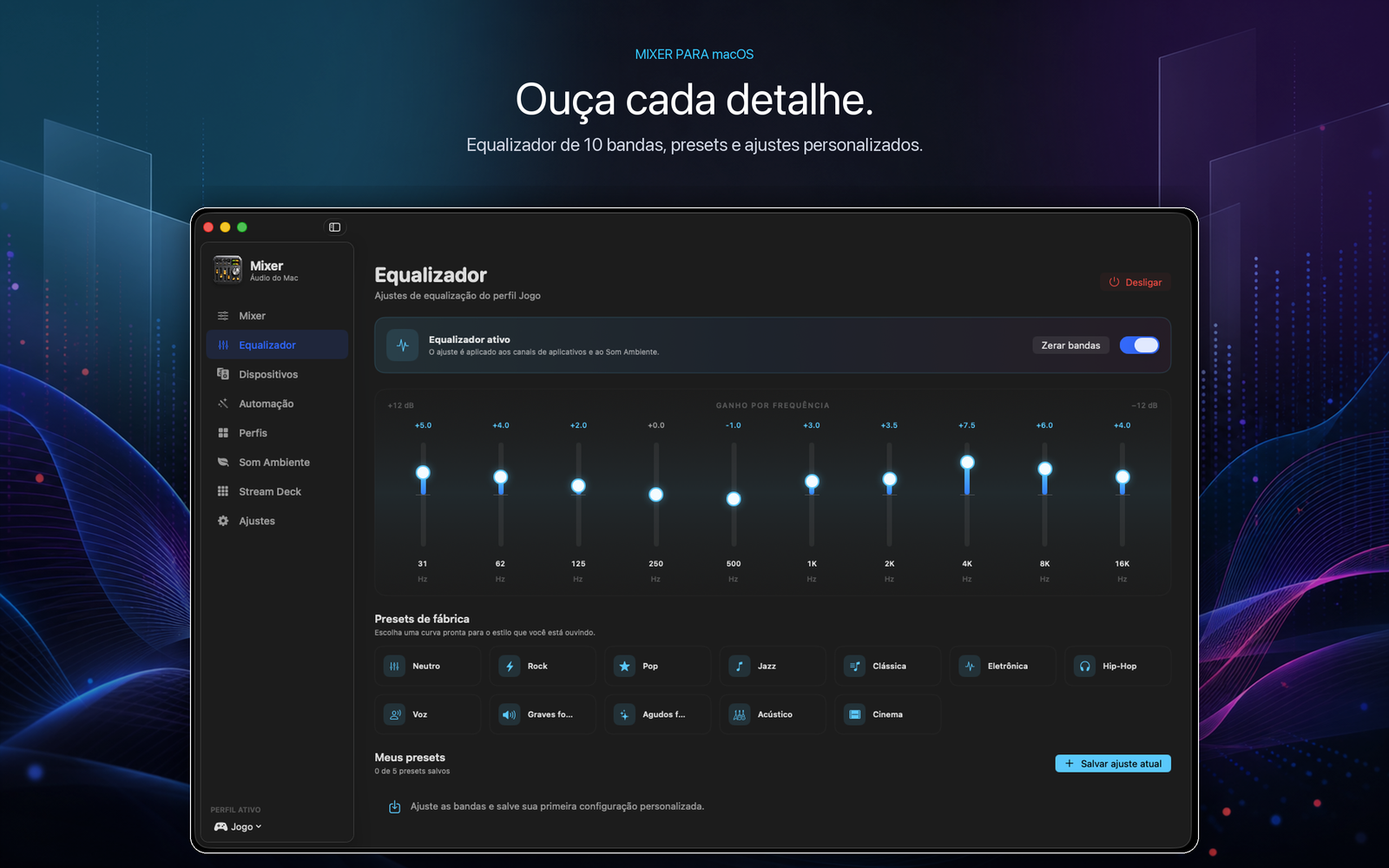The height and width of the screenshot is (868, 1389).
Task: Click the Equalizador bars icon in sidebar
Action: coord(223,345)
